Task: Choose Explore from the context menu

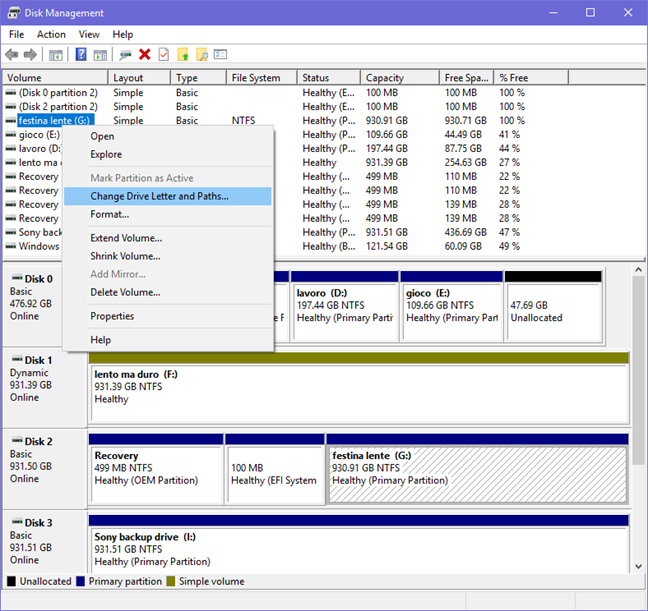Action: click(168, 155)
